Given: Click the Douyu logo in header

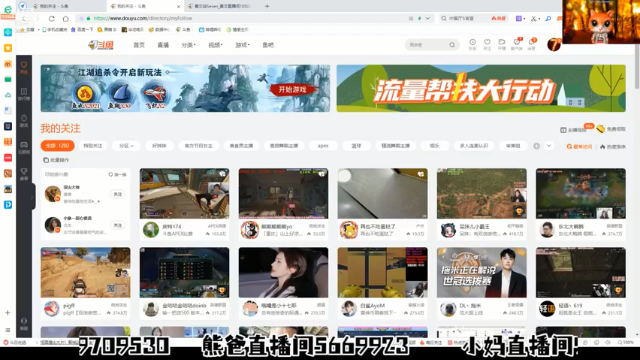Looking at the screenshot, I should pos(101,45).
